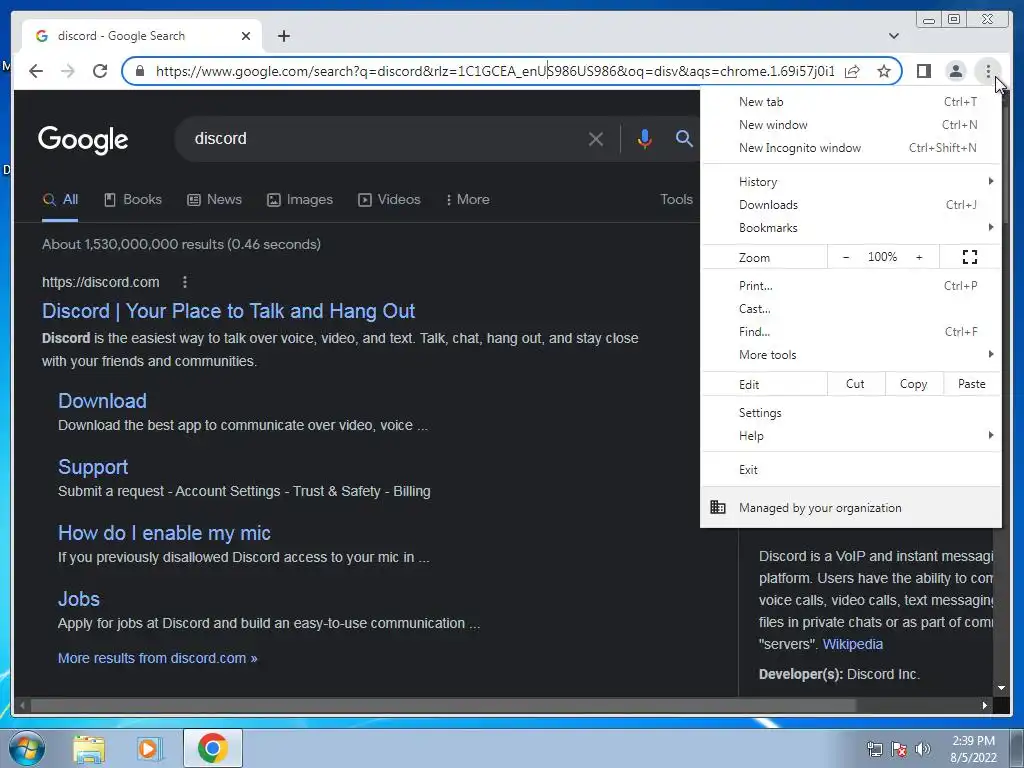Open a New Incognito window

click(x=851, y=148)
